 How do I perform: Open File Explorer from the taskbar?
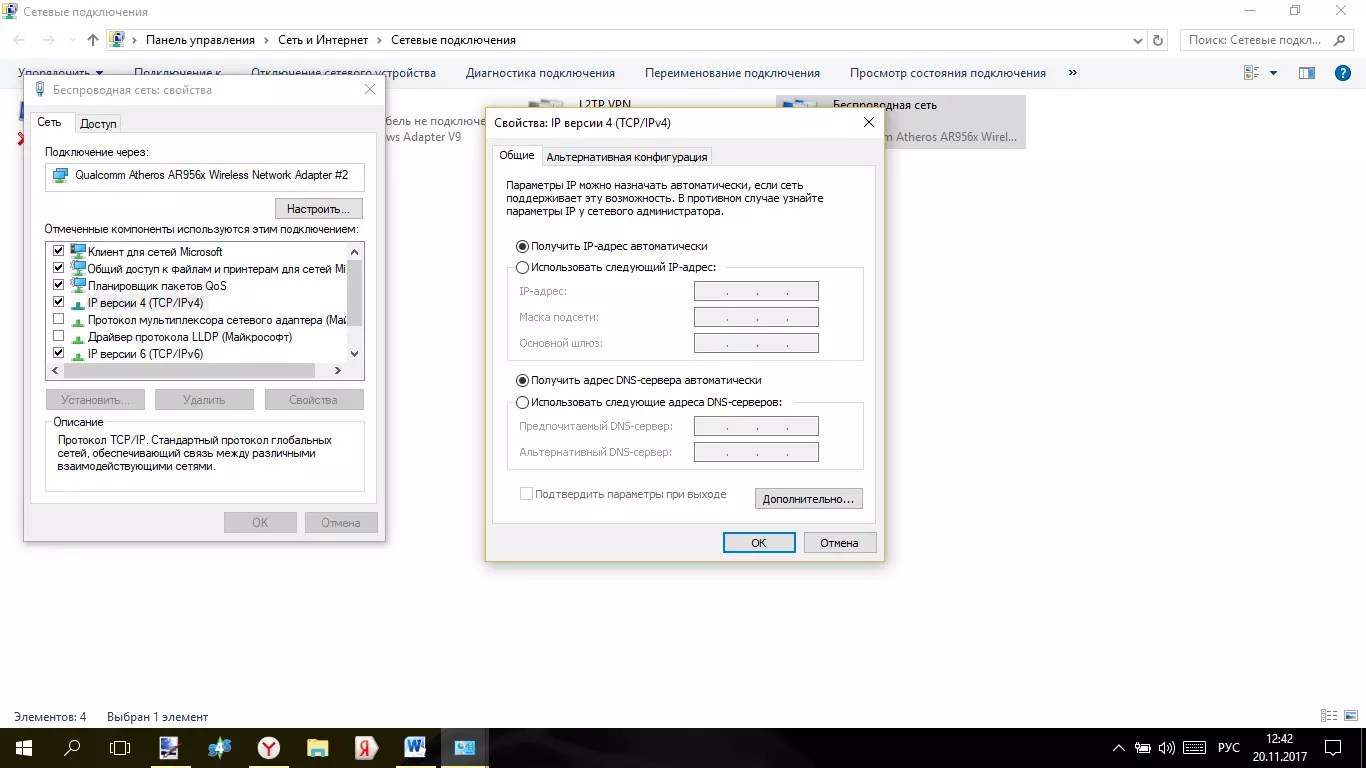tap(317, 747)
